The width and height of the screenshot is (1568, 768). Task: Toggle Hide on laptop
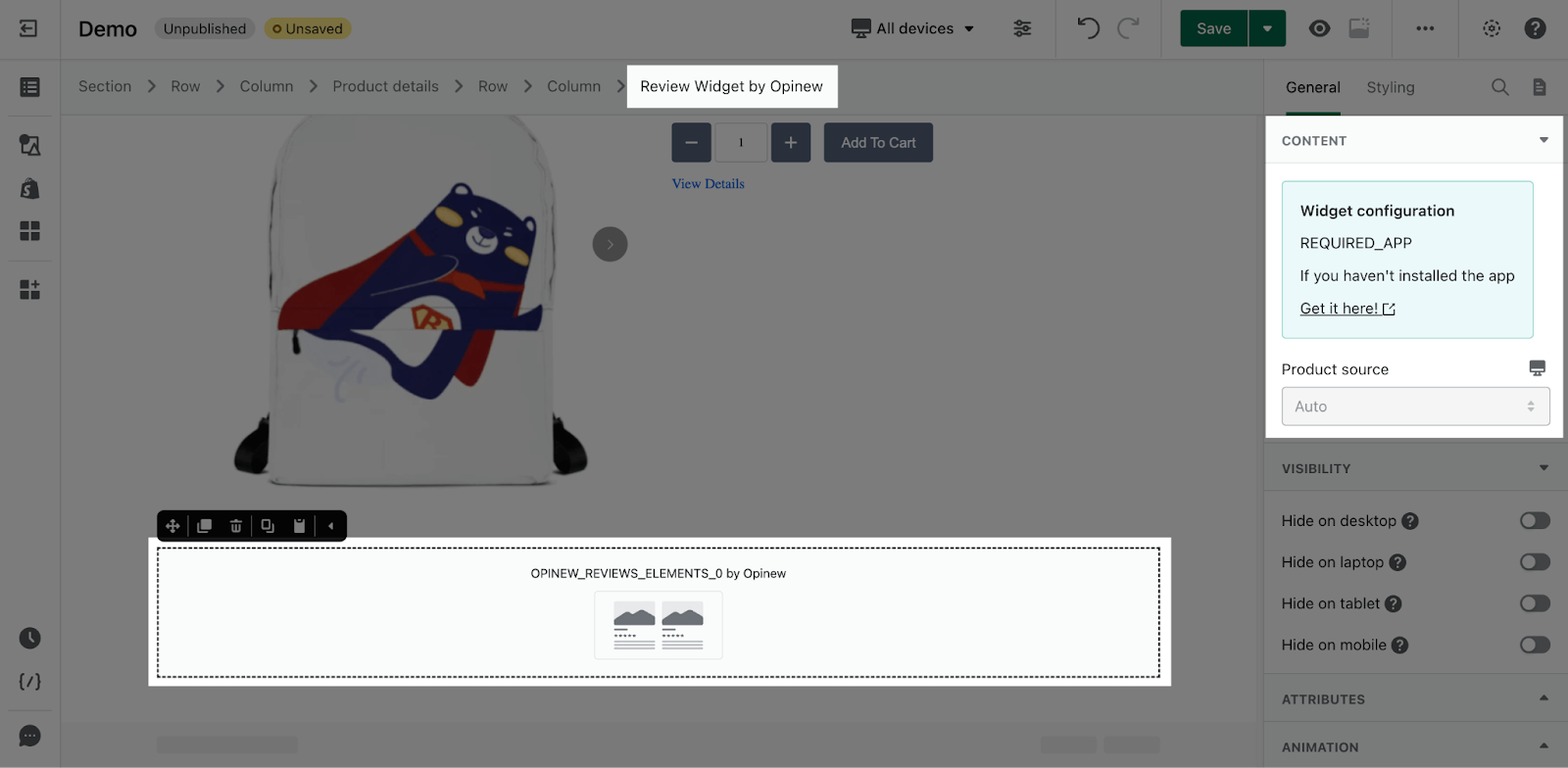(x=1535, y=561)
